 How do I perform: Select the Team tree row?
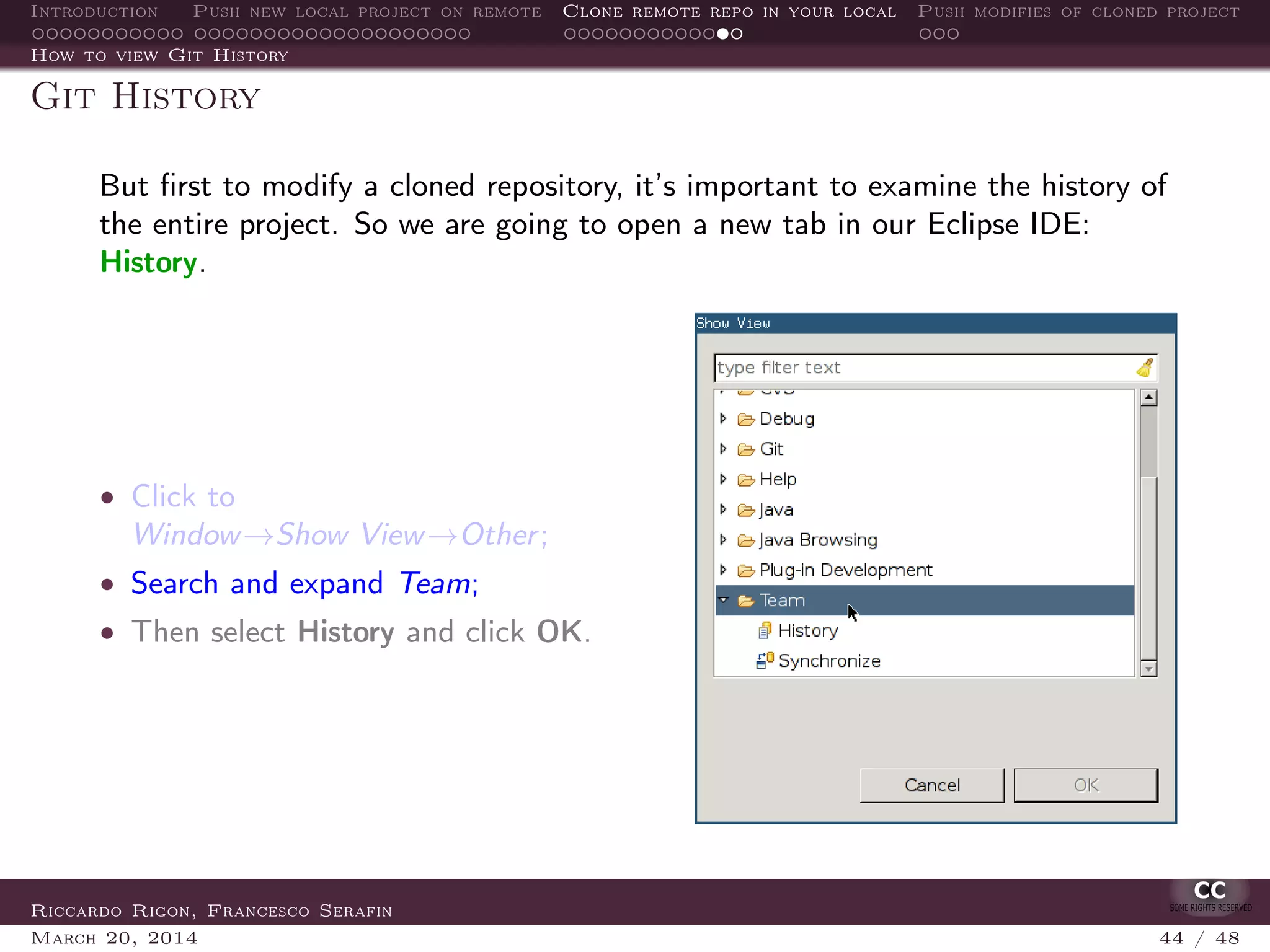click(x=925, y=600)
